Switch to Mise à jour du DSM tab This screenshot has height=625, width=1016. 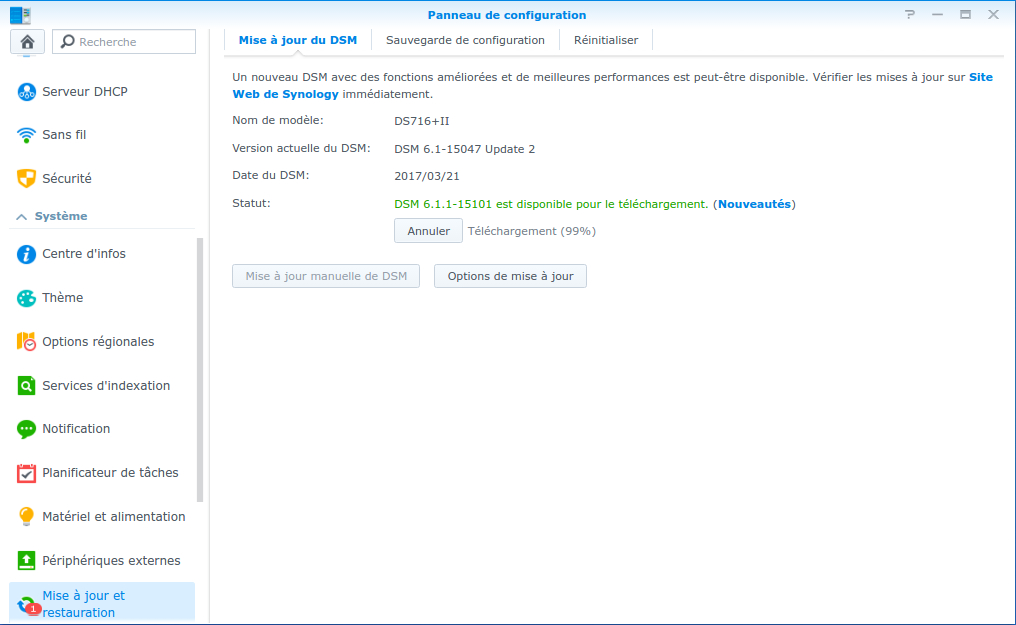coord(298,40)
